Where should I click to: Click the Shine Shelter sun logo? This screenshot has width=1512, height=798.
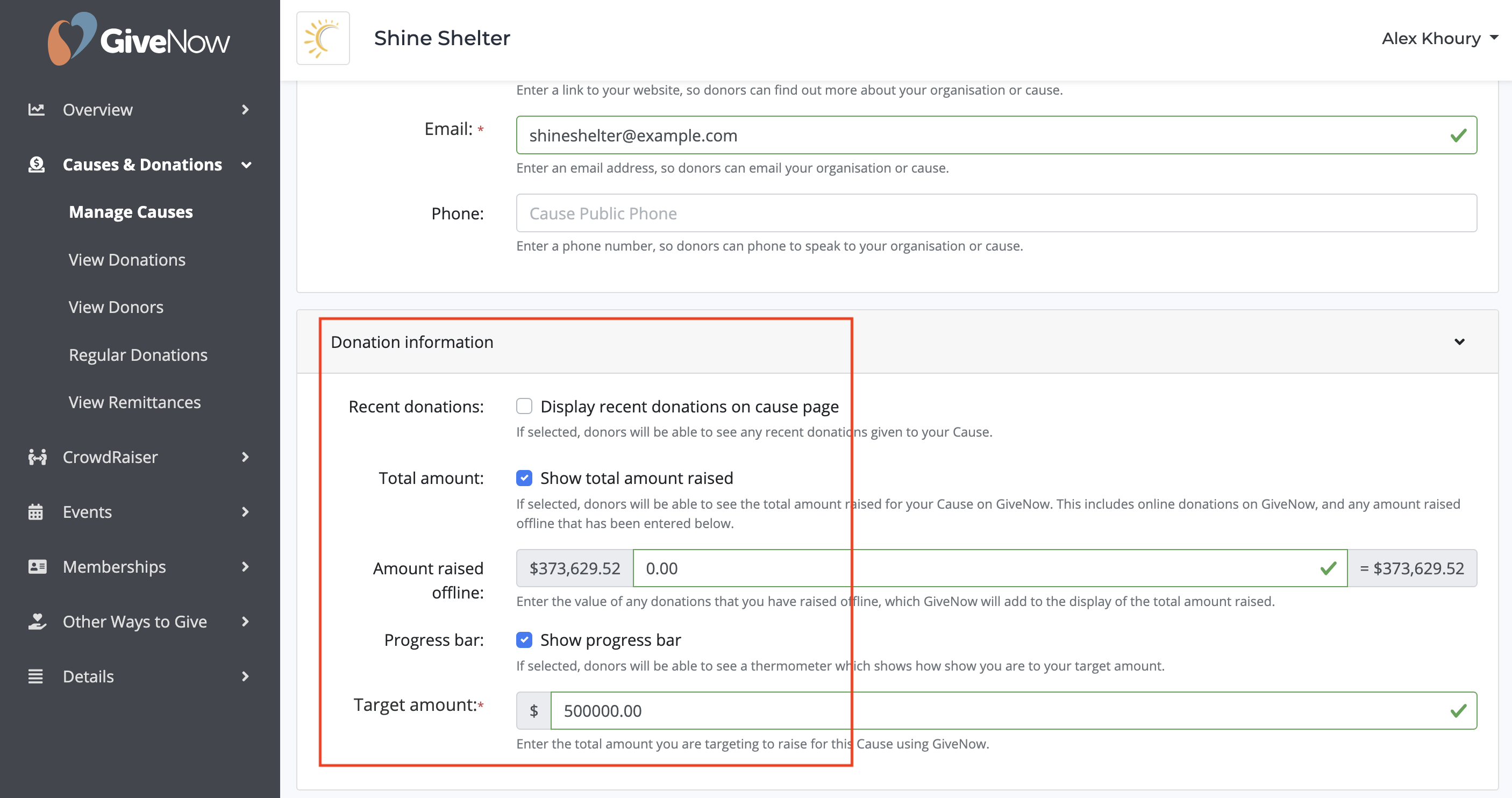click(323, 39)
